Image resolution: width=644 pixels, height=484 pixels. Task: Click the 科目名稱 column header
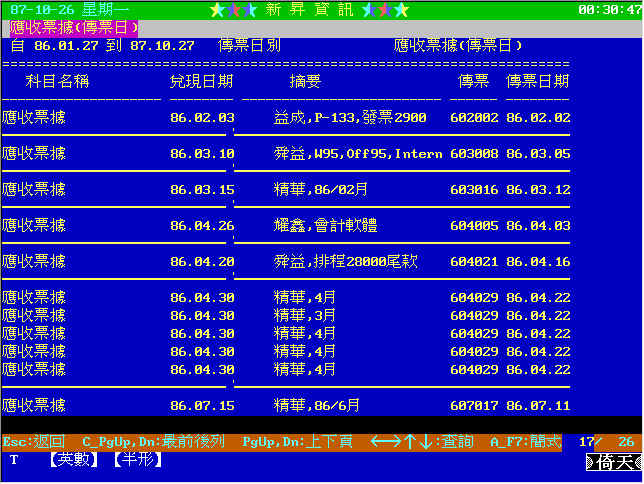57,81
